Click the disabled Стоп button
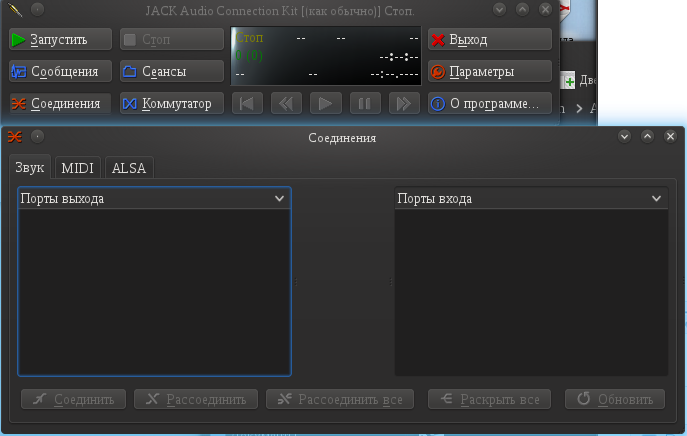687x436 pixels. (x=172, y=39)
